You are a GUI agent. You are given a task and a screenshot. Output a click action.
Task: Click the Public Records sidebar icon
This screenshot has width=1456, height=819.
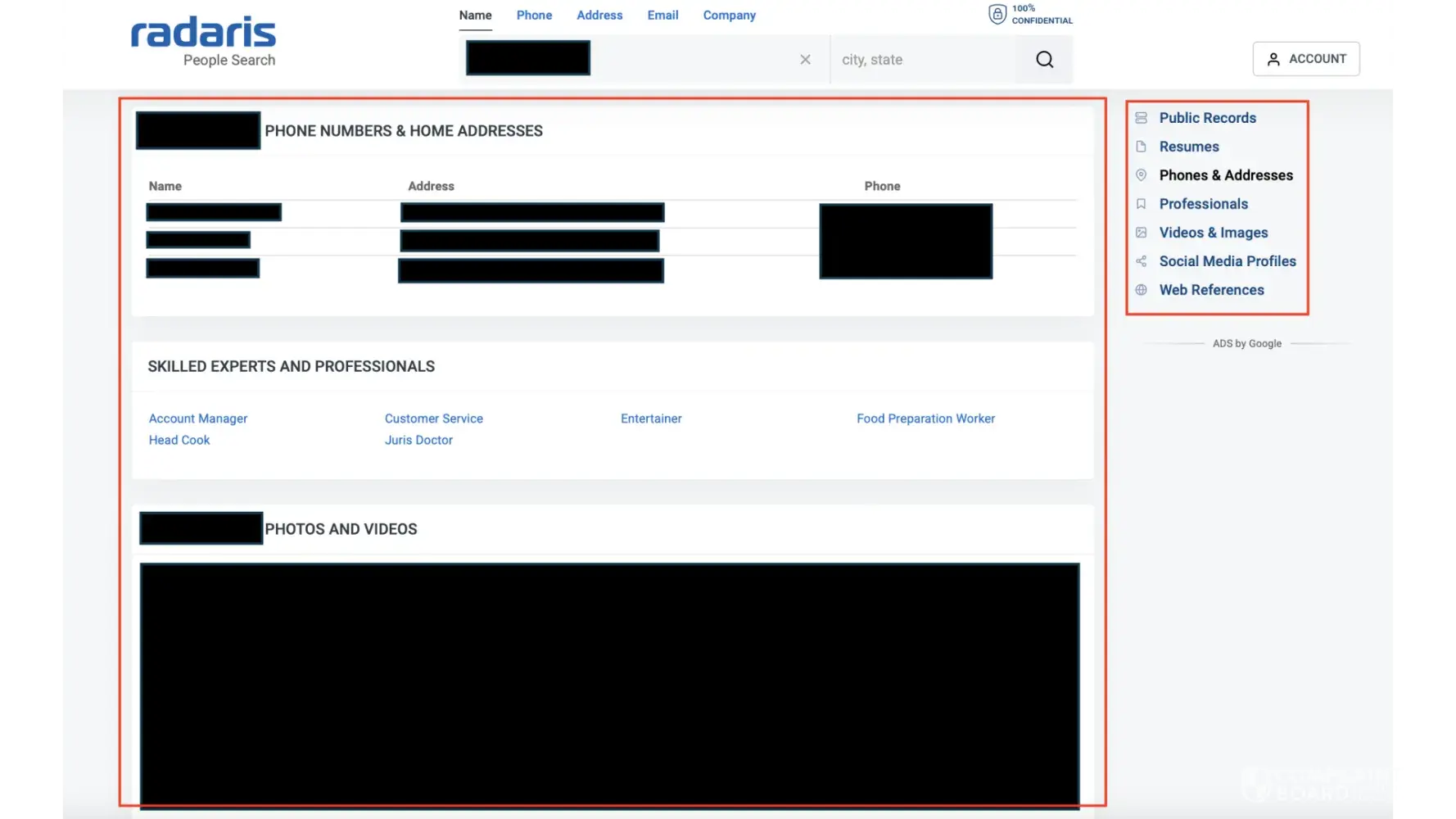tap(1141, 118)
